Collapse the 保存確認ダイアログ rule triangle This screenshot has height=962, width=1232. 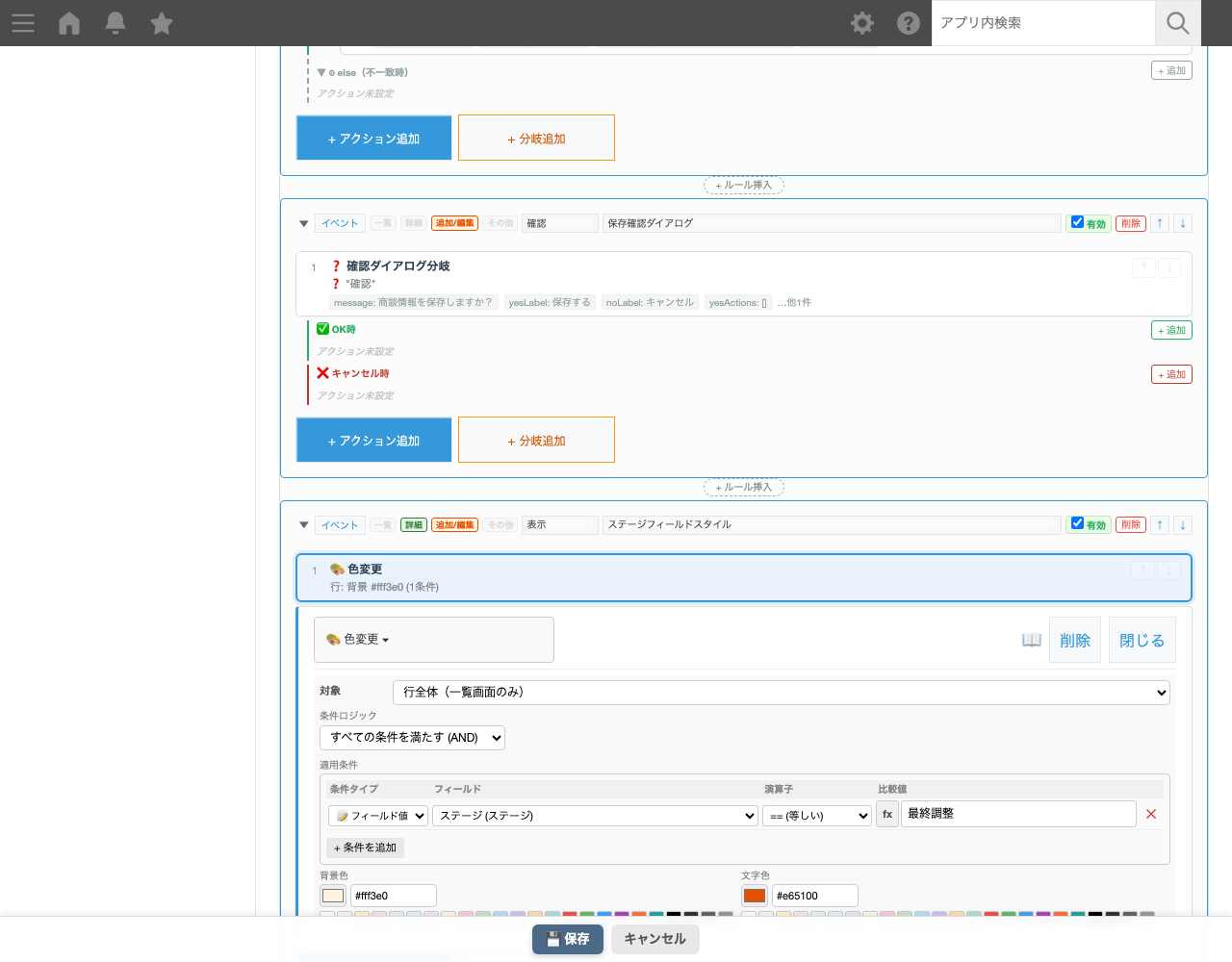coord(304,224)
